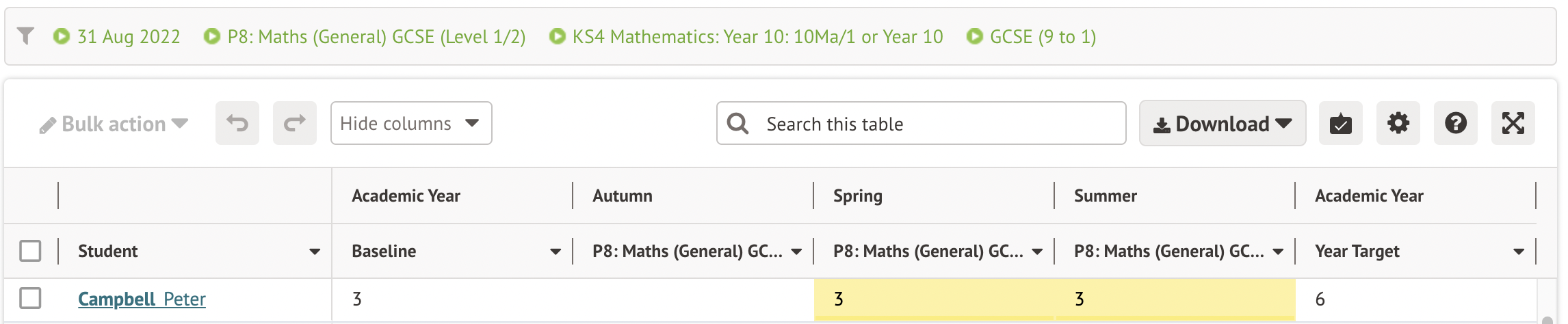Select the yellow Spring grade cell
This screenshot has width=1568, height=324.
coord(933,299)
